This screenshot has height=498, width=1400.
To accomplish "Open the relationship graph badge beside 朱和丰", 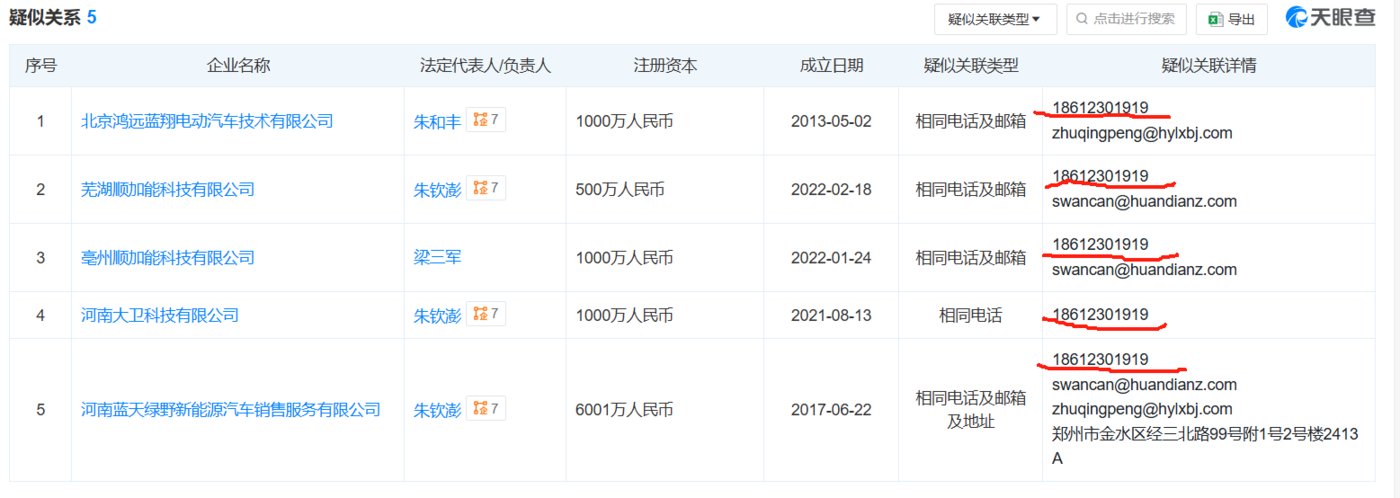I will (486, 121).
